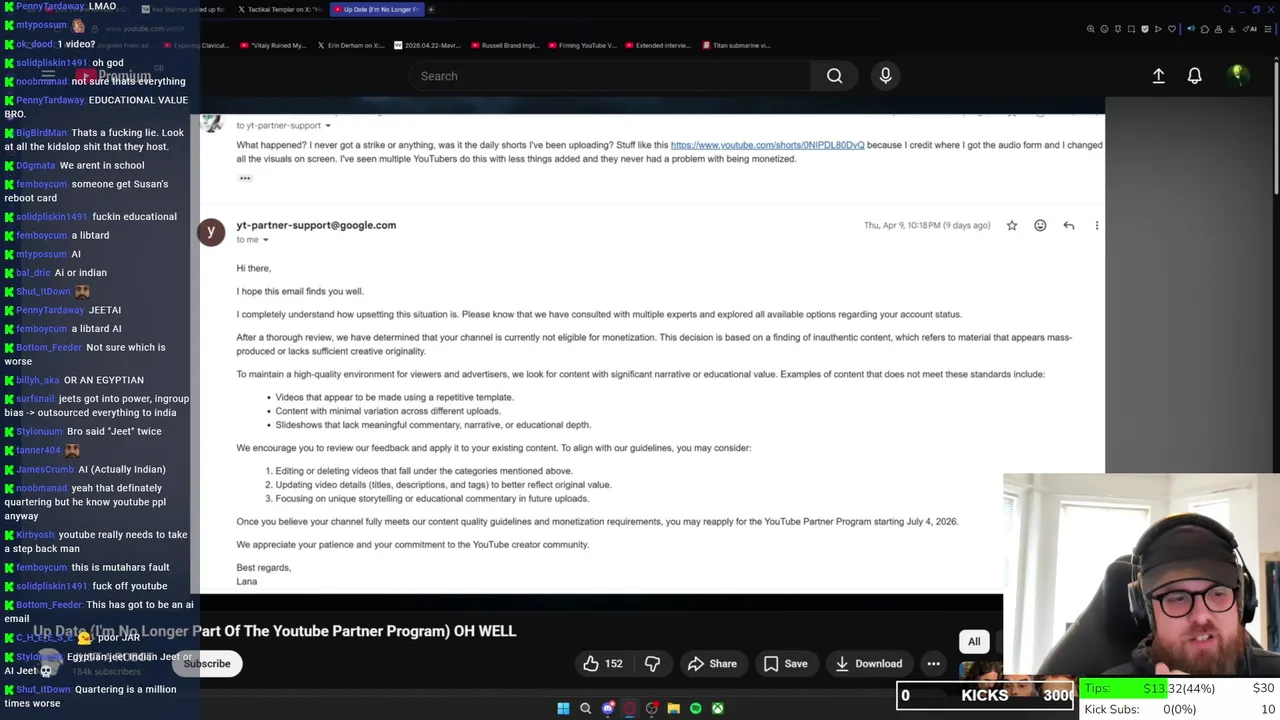The image size is (1280, 720).
Task: Start voice search with the microphone icon
Action: pos(885,76)
